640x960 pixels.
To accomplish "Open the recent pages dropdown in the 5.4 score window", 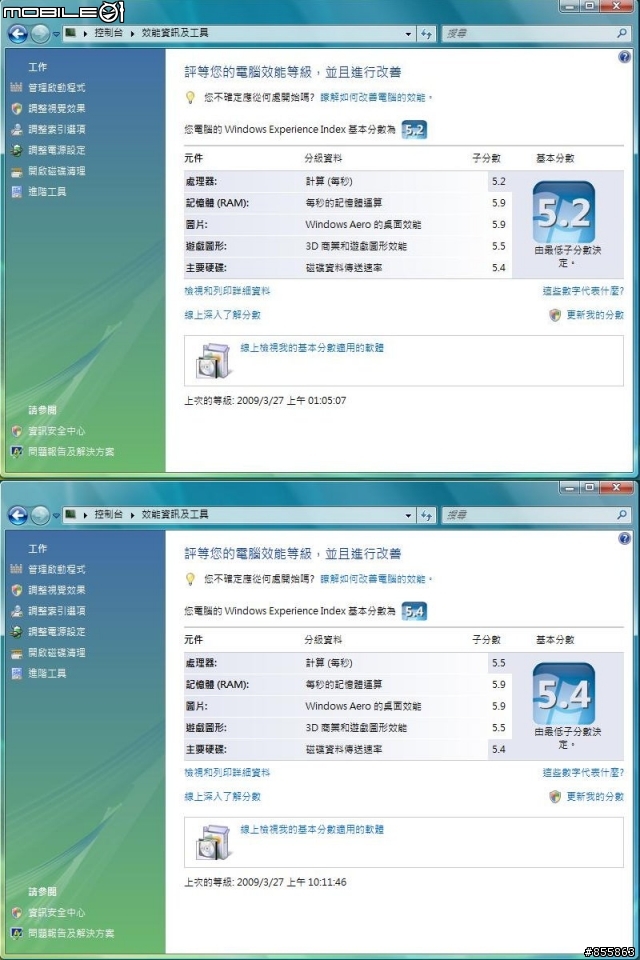I will coord(56,516).
